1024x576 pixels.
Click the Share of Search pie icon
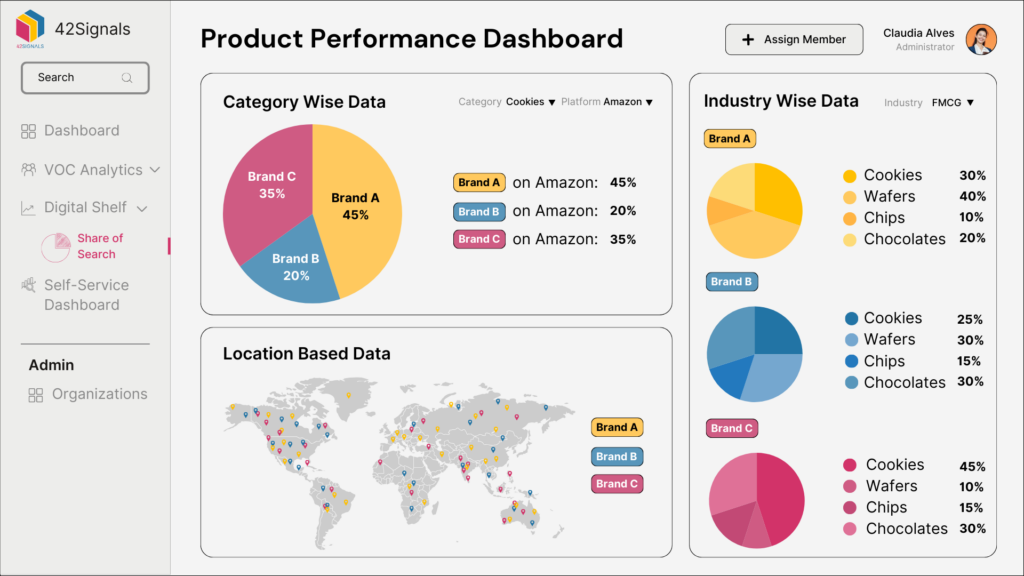(x=59, y=245)
